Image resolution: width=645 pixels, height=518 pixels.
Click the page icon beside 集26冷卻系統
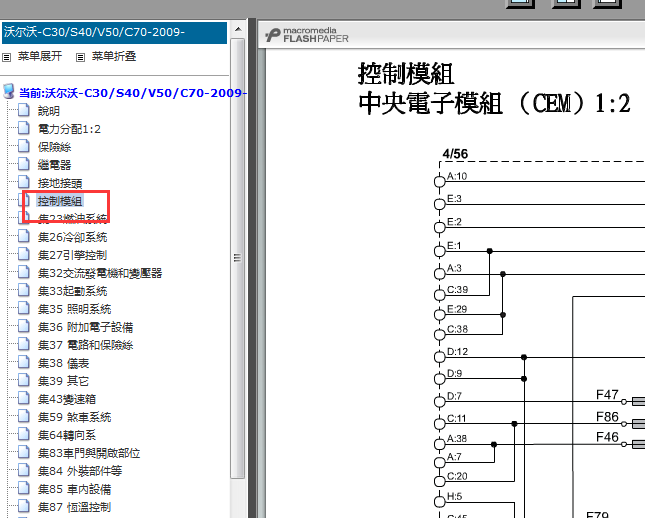pos(23,236)
